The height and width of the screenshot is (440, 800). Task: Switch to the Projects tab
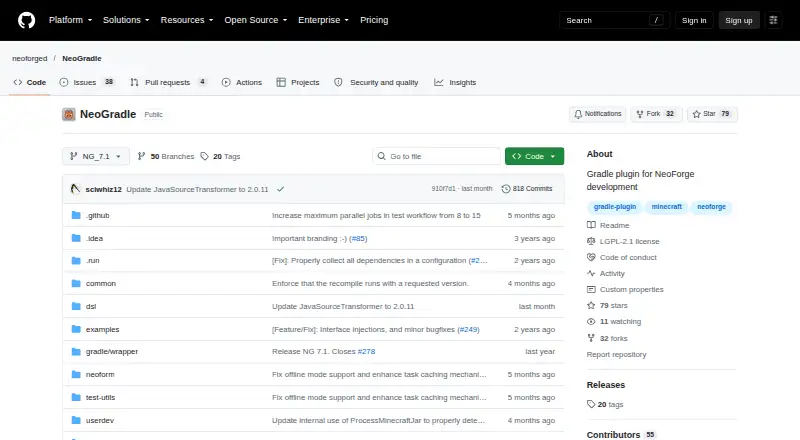[298, 82]
